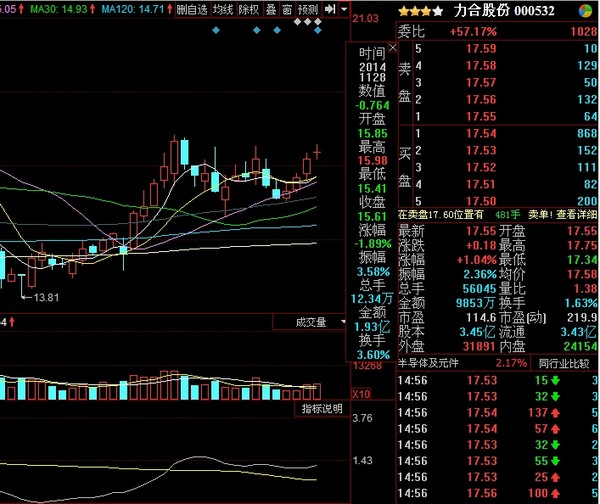Click the red up arrow beside volume 25
This screenshot has height=504, width=600.
click(556, 477)
